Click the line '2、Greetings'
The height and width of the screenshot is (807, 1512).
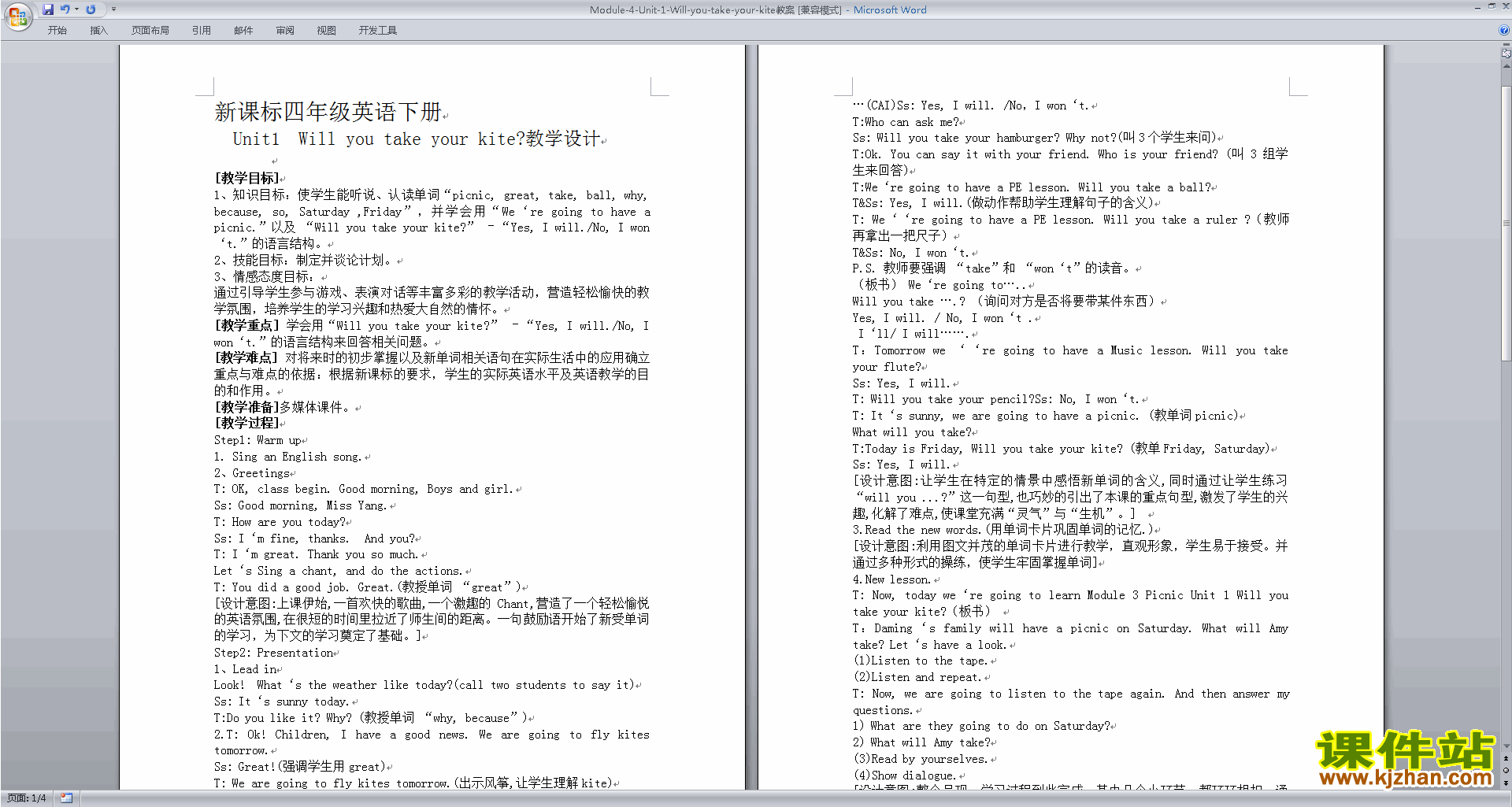[x=252, y=473]
